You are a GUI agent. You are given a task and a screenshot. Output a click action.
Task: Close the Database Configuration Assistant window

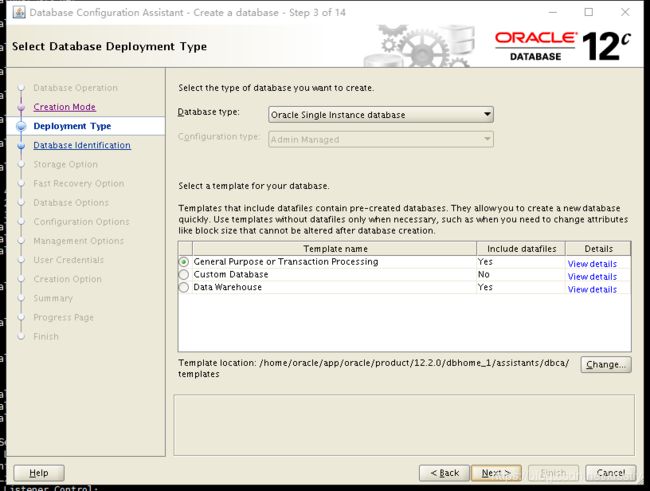tap(625, 12)
